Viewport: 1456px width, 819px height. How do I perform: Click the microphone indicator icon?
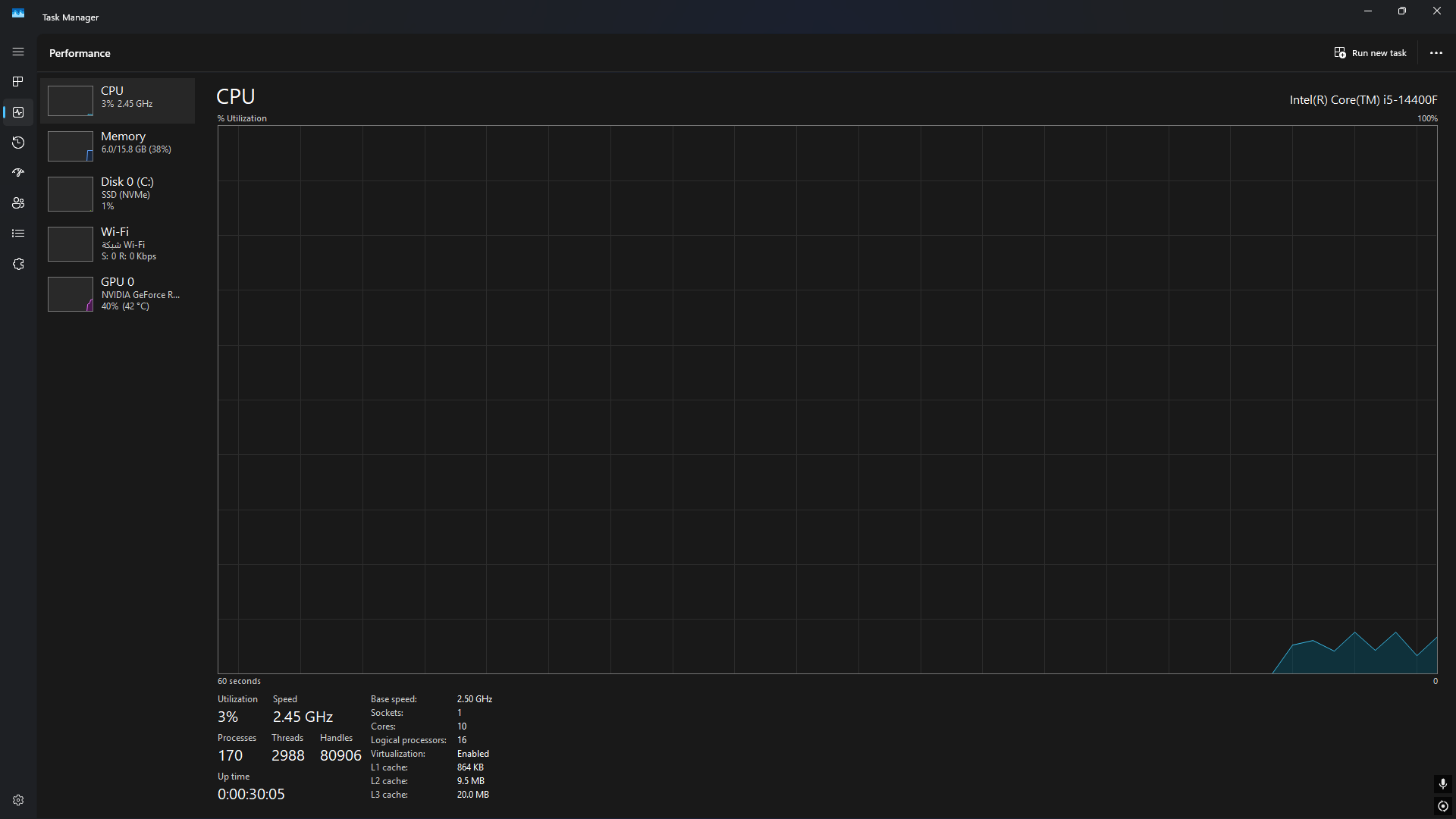[x=1443, y=783]
